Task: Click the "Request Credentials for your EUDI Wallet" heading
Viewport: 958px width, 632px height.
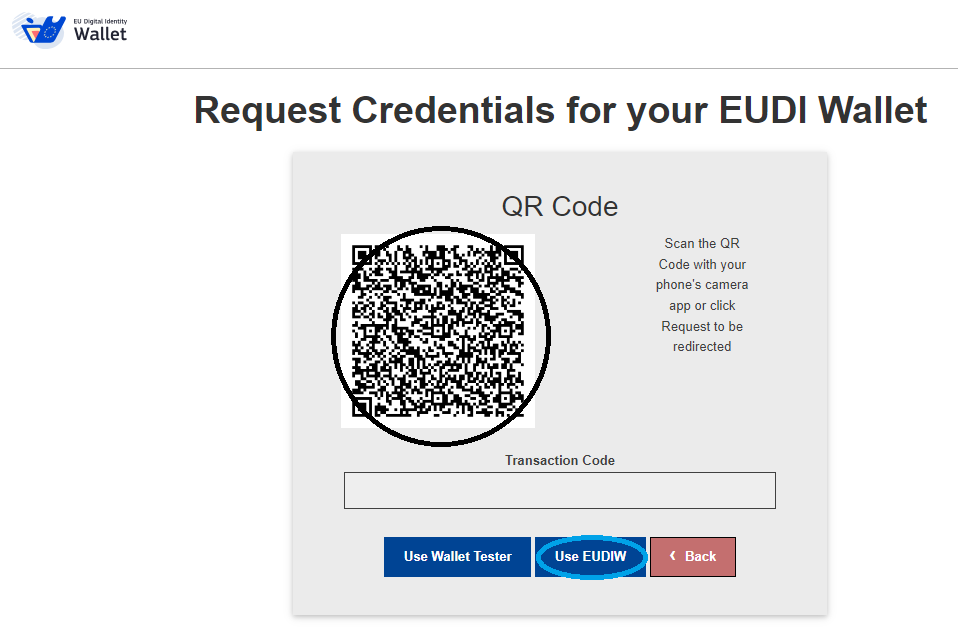Action: pos(560,110)
